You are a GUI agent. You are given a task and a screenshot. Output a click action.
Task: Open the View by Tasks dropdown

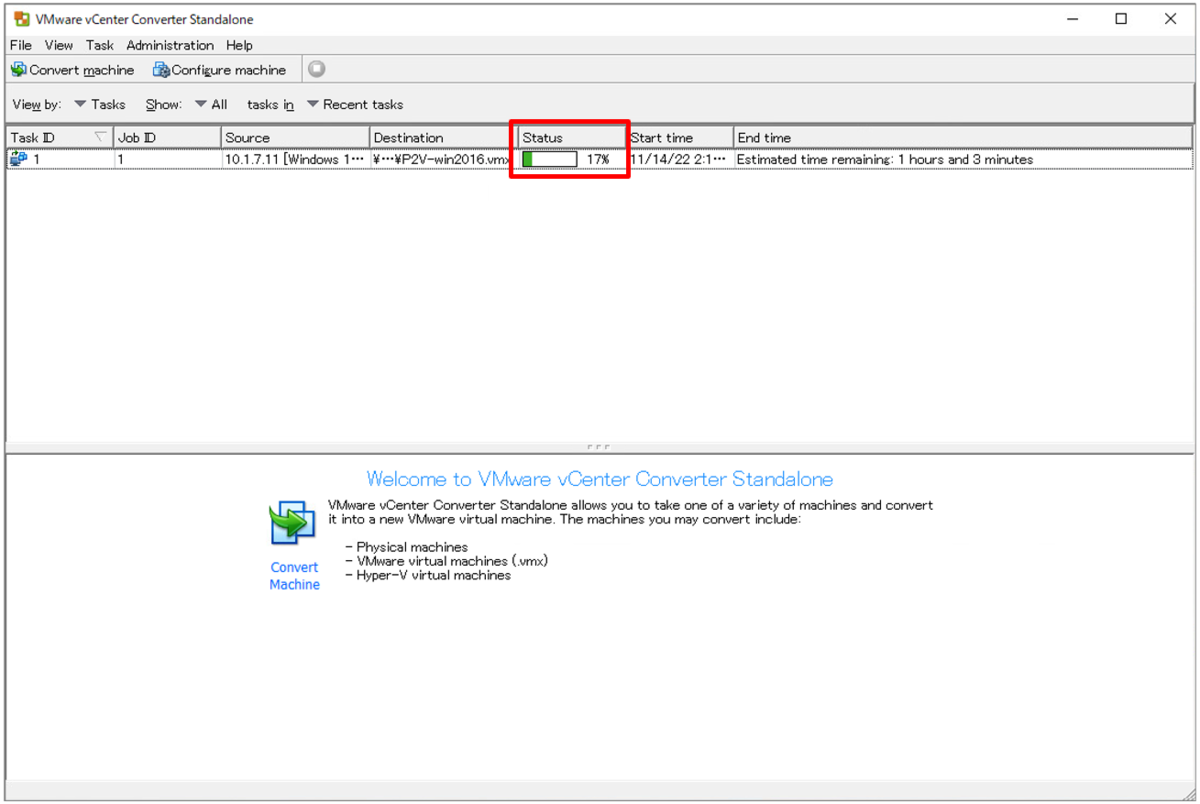[x=100, y=104]
